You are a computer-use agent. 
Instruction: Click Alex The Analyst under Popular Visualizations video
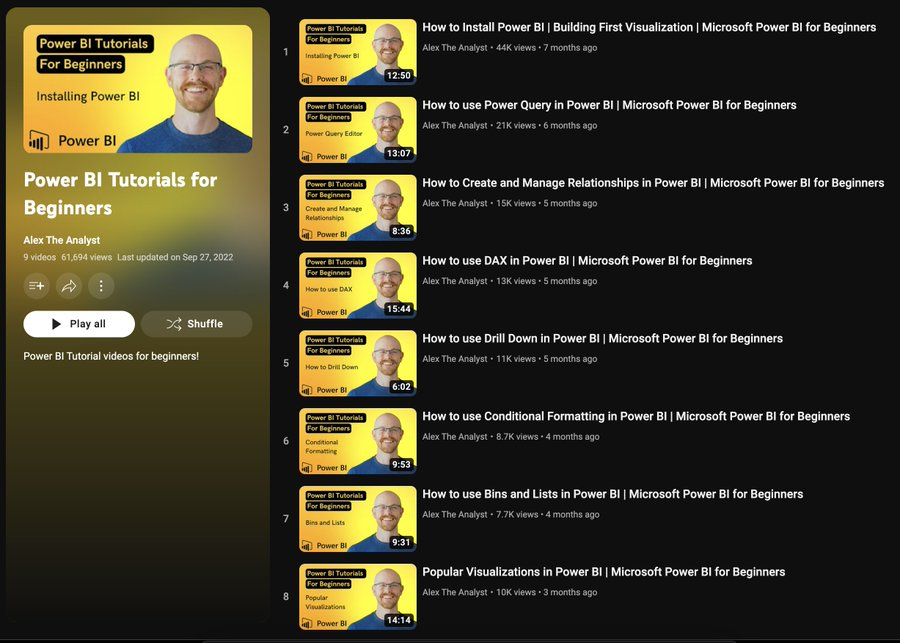coord(455,592)
